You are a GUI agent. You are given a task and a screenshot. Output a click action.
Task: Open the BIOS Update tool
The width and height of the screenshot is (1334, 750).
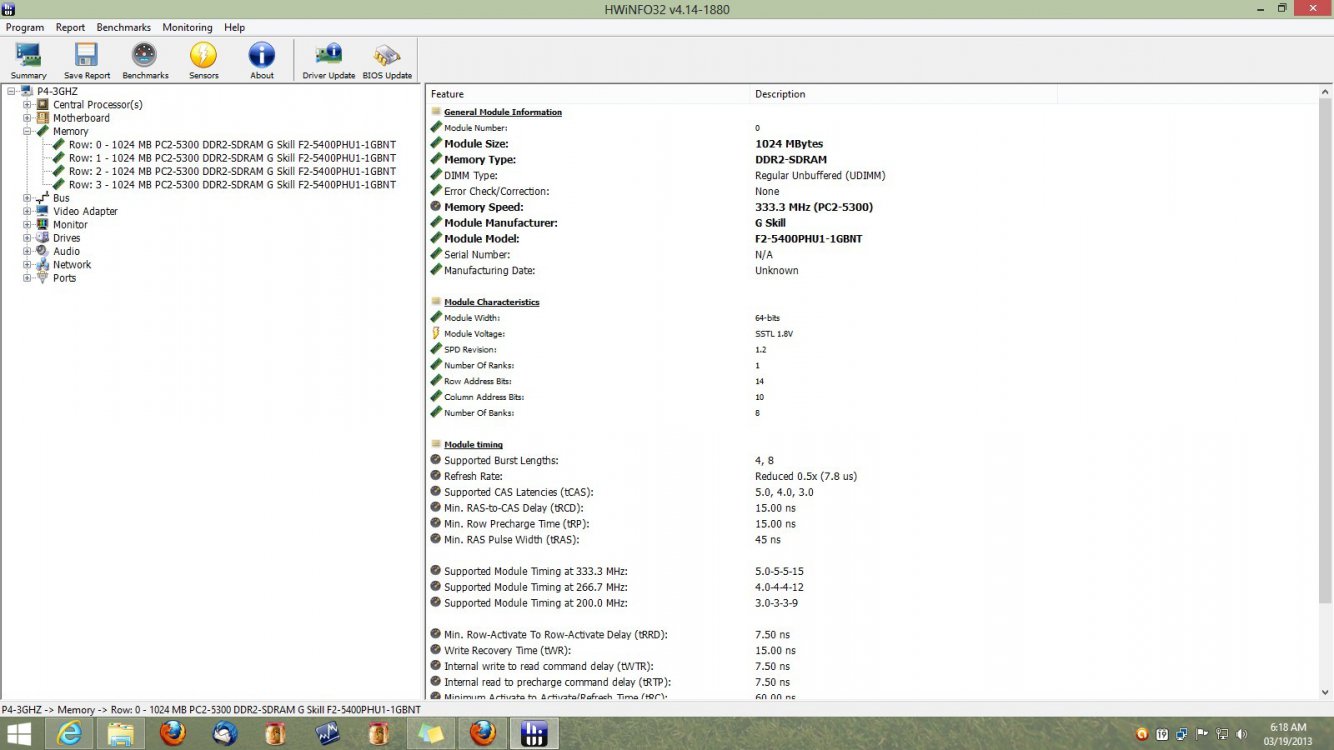pos(387,61)
